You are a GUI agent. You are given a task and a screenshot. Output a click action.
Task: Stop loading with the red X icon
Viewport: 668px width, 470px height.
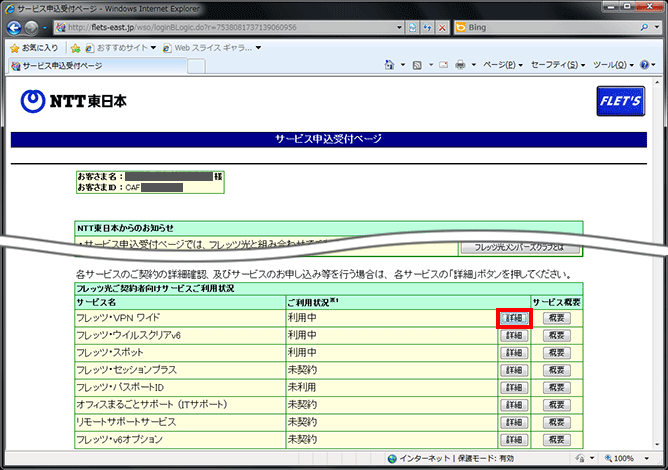point(442,27)
